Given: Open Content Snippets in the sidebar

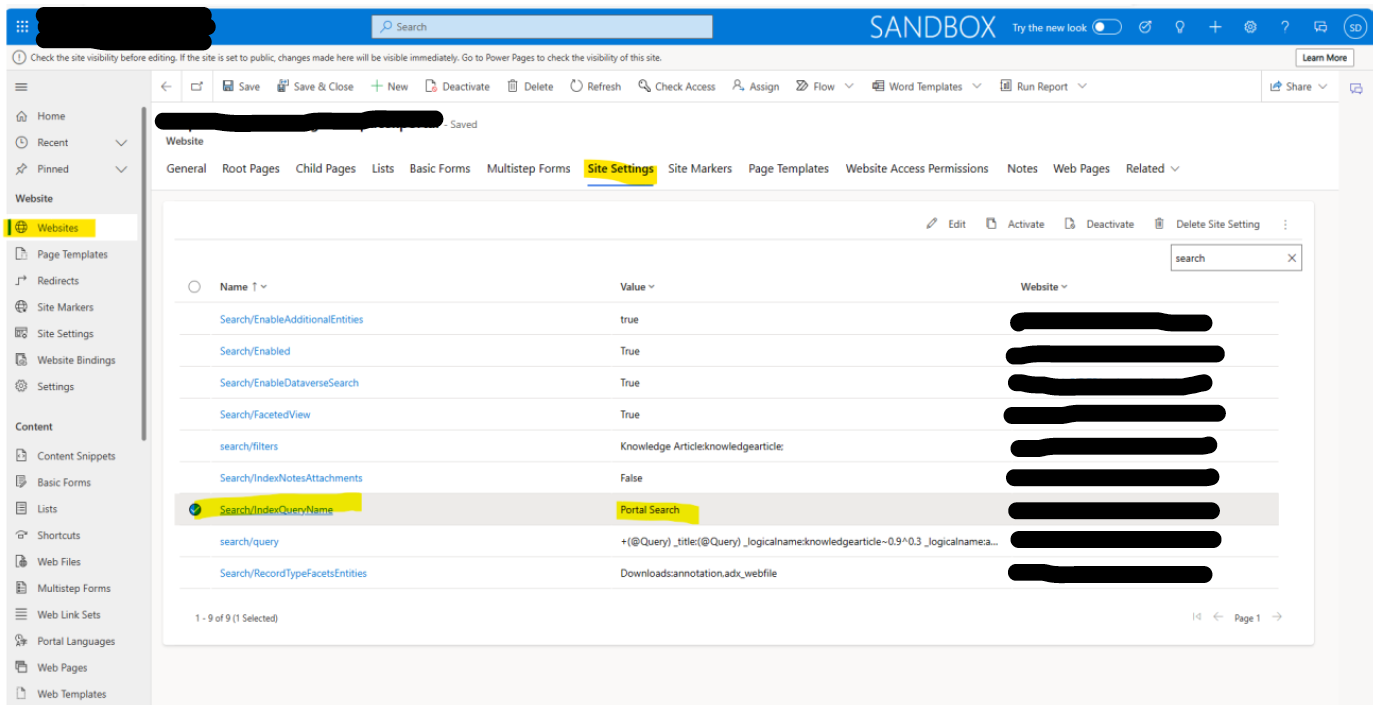Looking at the screenshot, I should pyautogui.click(x=76, y=456).
